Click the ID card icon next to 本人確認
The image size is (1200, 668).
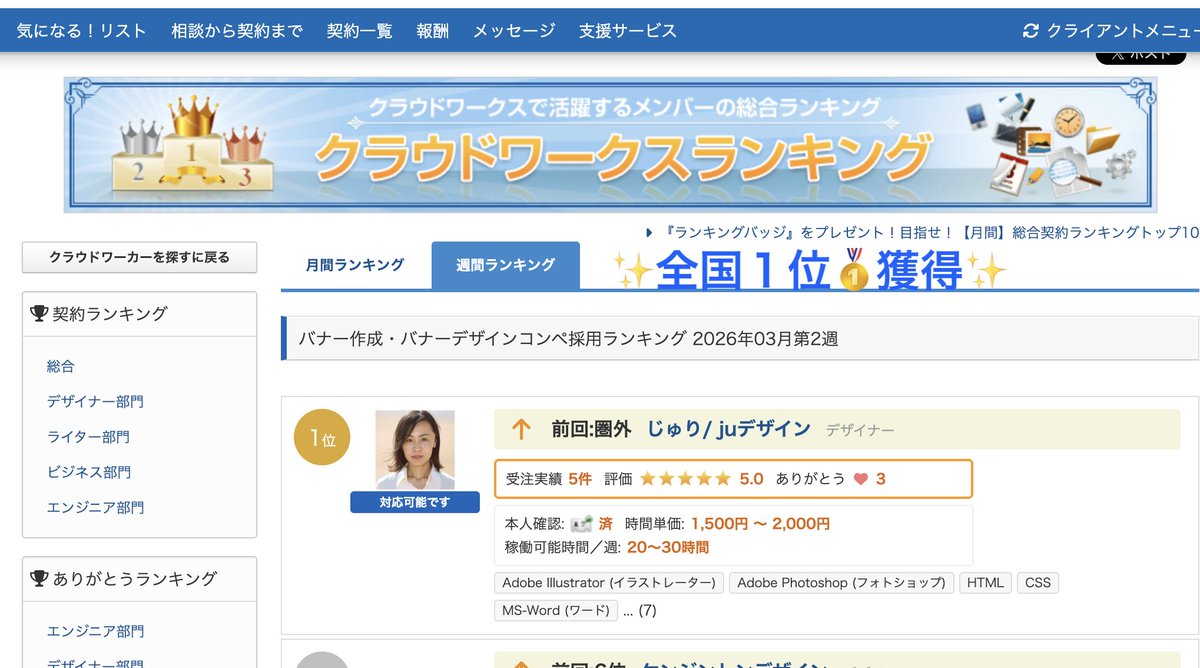[581, 524]
